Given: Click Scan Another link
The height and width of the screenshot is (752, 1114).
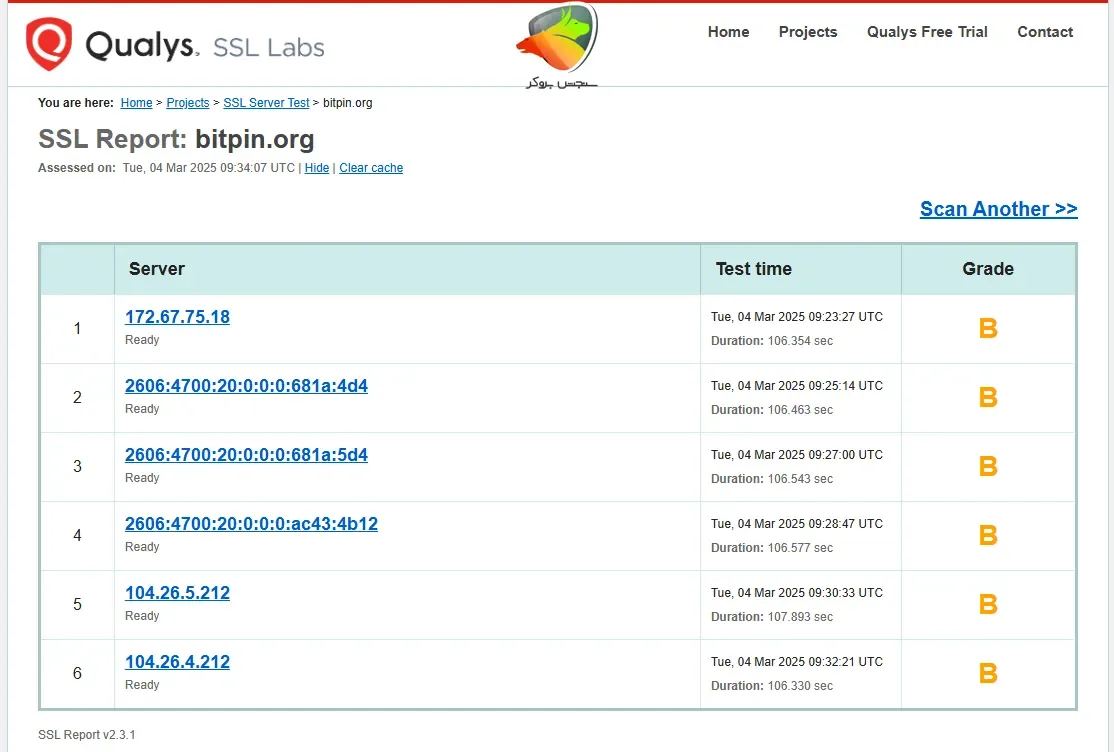Looking at the screenshot, I should coord(998,209).
